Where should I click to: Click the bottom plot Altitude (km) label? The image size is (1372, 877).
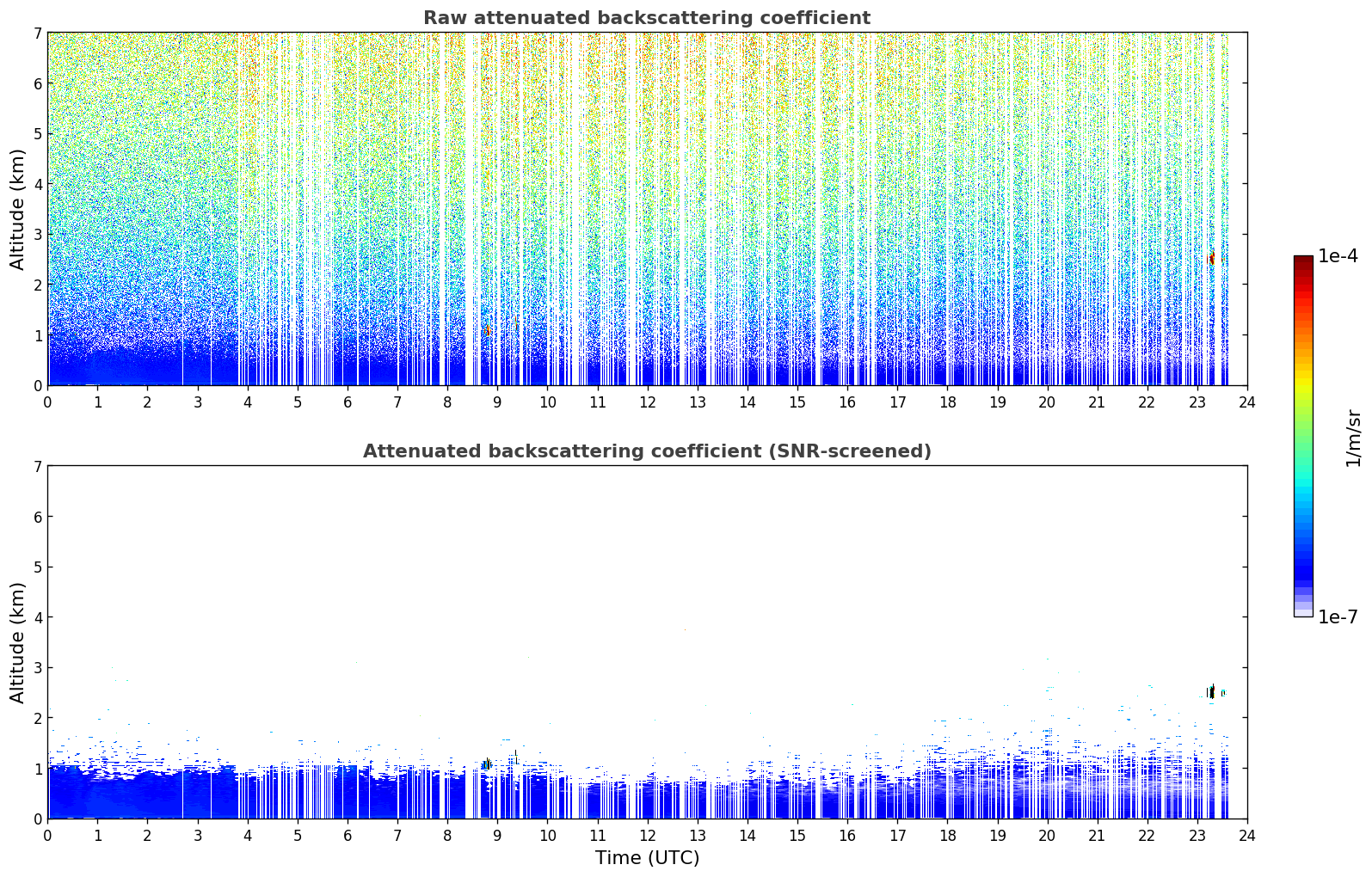click(18, 642)
